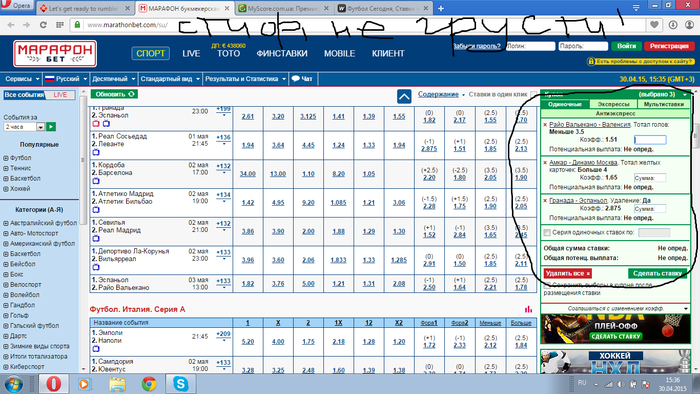700x394 pixels.
Task: Open the 'Забыли пароль?' link
Action: (x=476, y=46)
